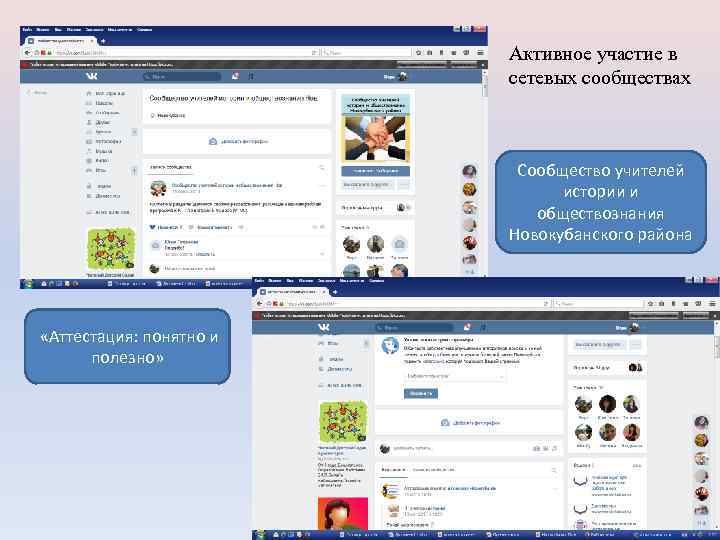Open the first chat avatar on upper window's right edge
This screenshot has height=540, width=720.
[x=469, y=171]
